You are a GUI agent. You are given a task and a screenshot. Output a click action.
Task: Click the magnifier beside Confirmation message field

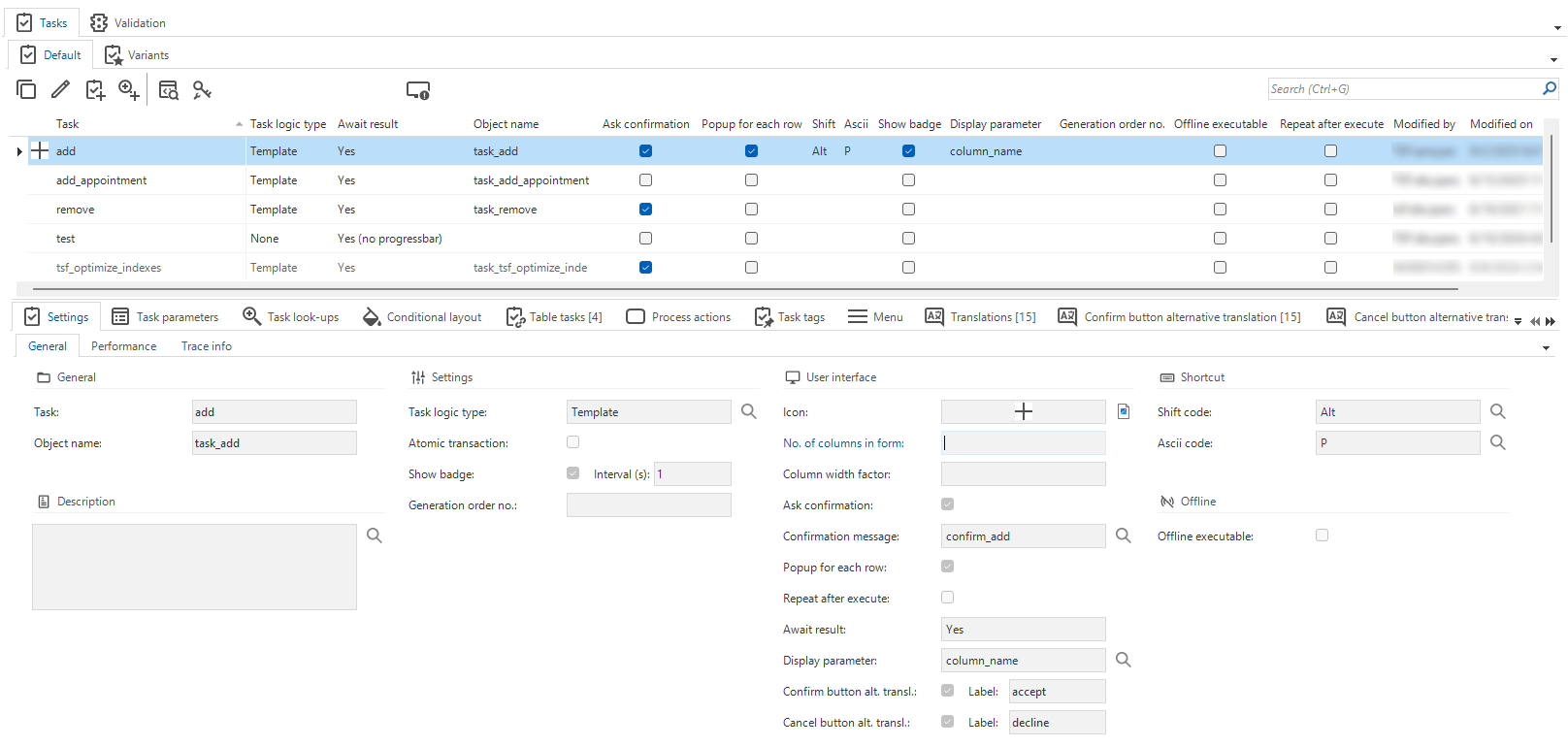point(1124,536)
